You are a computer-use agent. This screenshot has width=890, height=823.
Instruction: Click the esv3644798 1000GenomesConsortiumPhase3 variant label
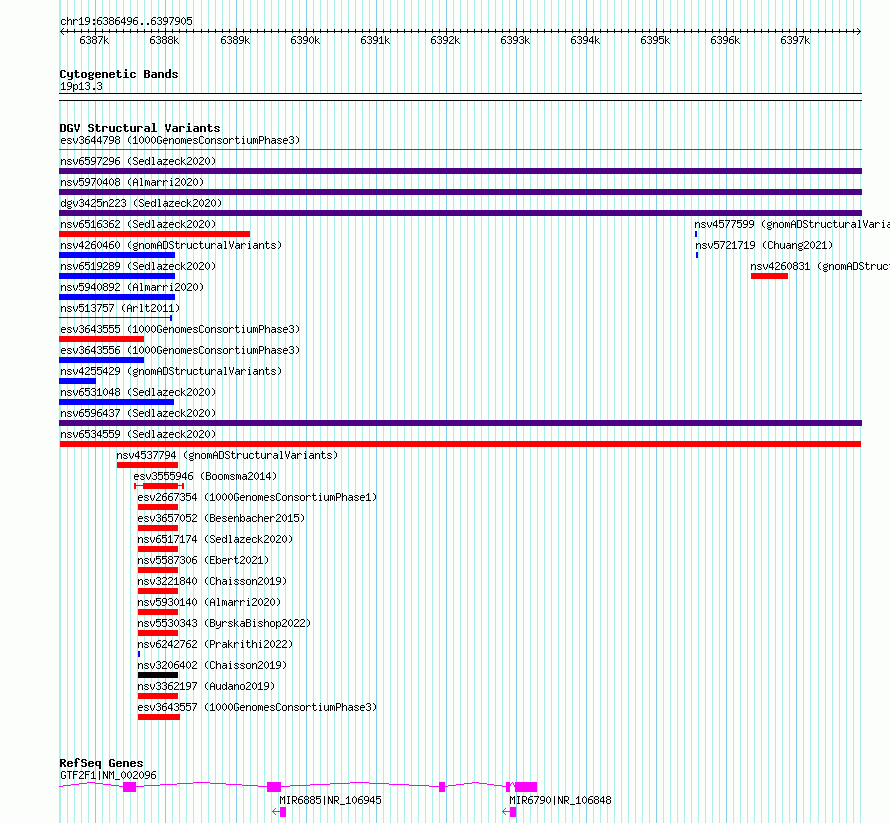tap(180, 140)
